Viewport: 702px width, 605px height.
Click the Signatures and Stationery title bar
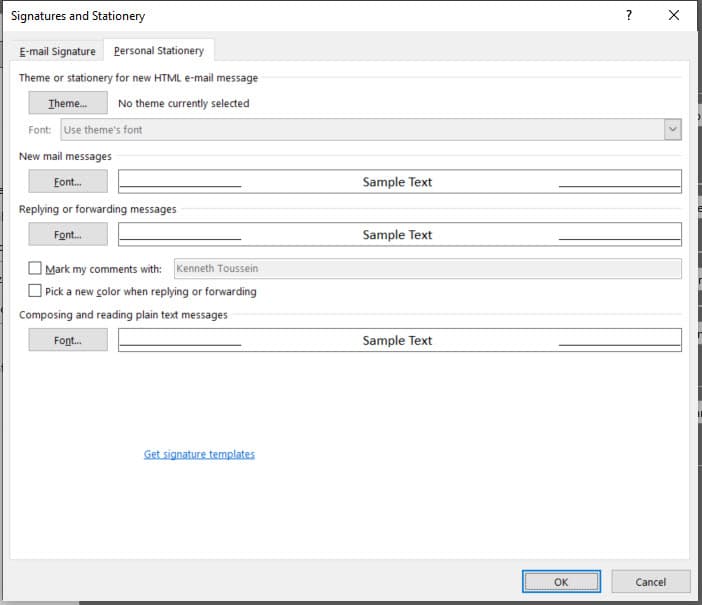tap(300, 16)
